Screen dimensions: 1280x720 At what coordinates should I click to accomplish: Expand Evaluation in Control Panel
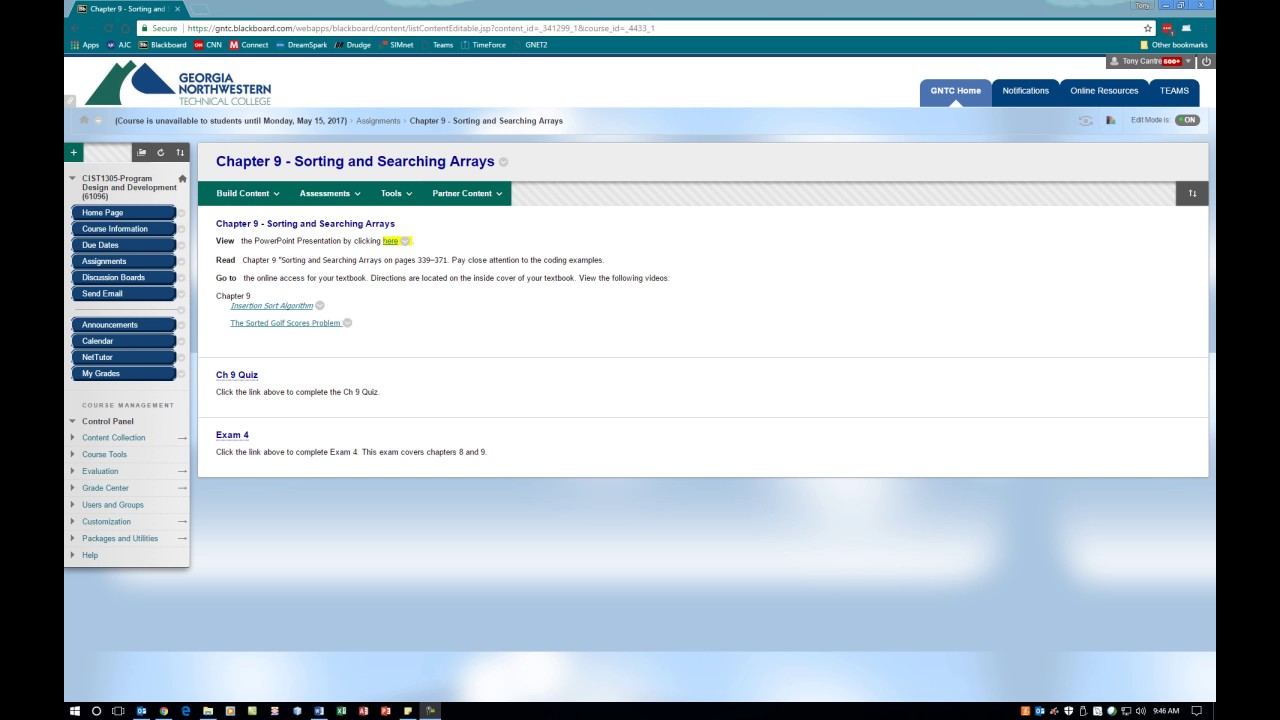(72, 471)
